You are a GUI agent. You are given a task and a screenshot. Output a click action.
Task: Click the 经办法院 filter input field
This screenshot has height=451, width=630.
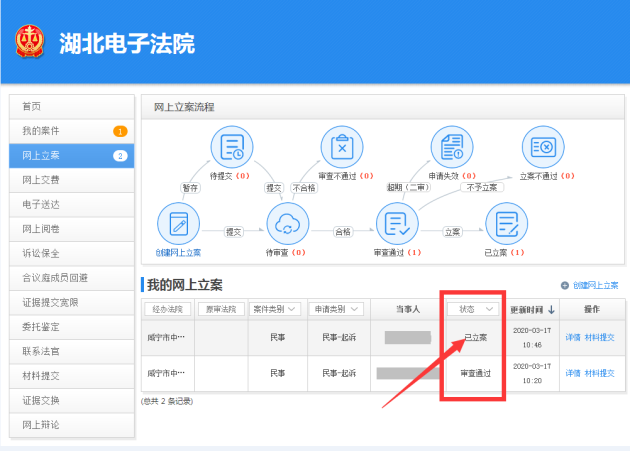click(x=167, y=309)
